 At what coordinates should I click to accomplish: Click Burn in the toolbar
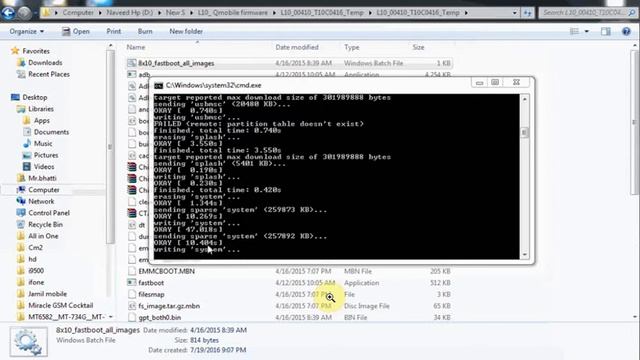pos(145,31)
